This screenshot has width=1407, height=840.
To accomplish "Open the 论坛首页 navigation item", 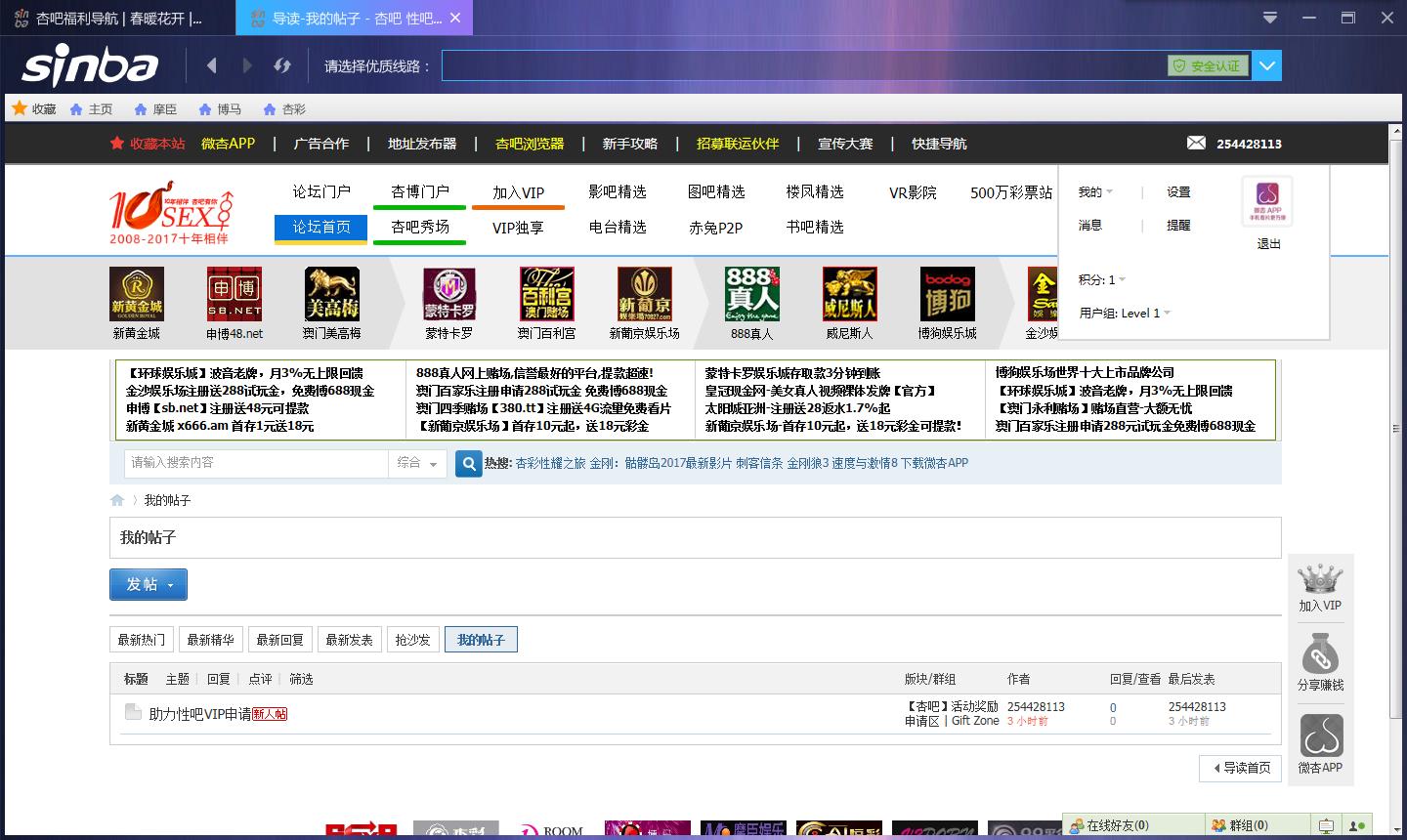I will click(x=321, y=227).
